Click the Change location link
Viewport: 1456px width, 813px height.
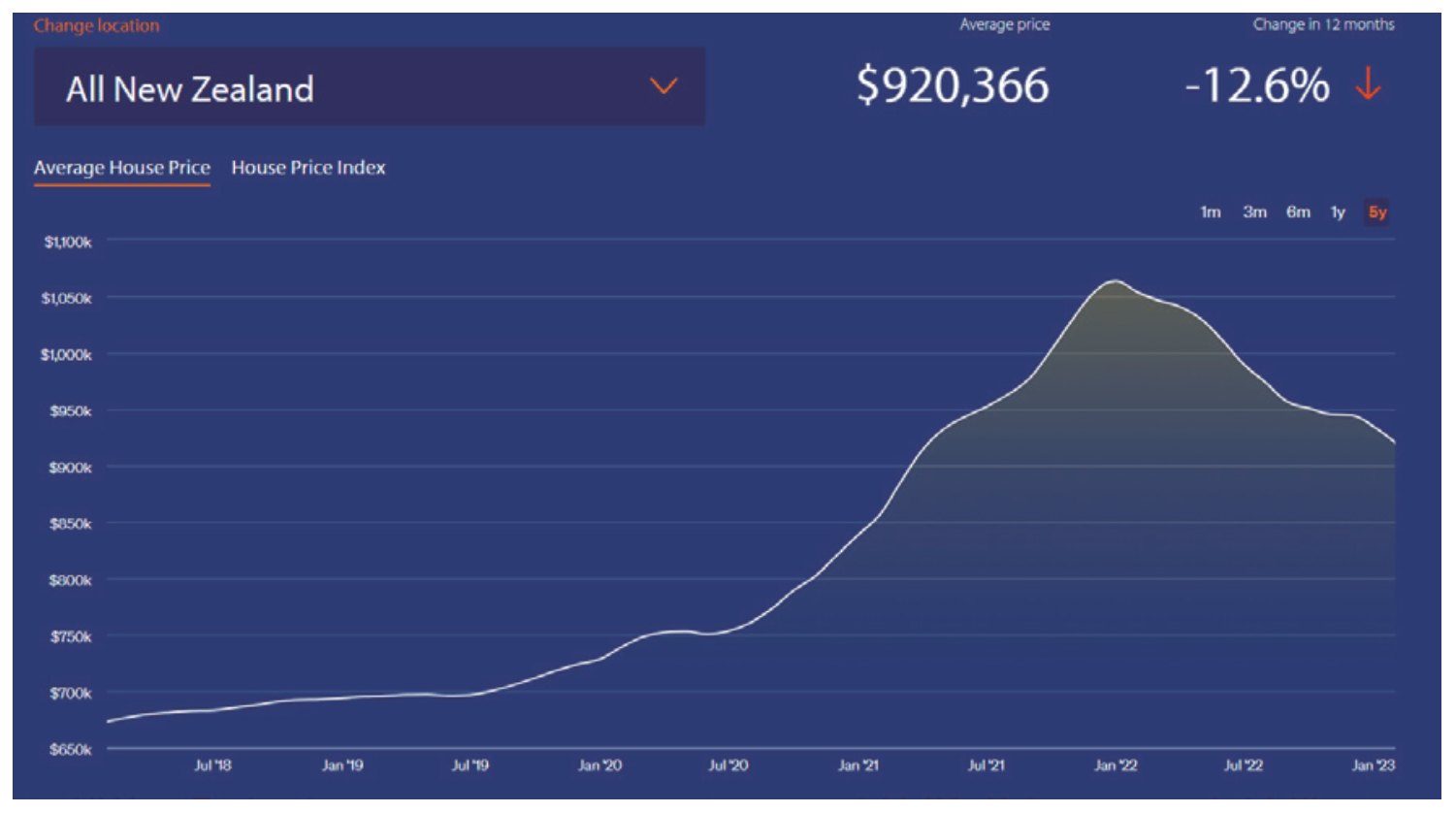96,26
